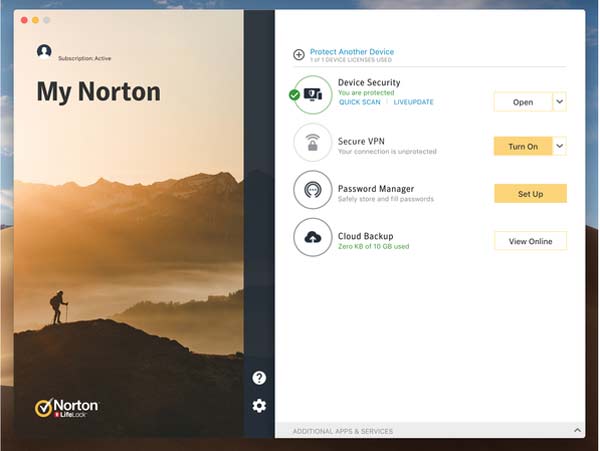Viewport: 600px width, 451px height.
Task: Click the Password Manager title
Action: 376,189
